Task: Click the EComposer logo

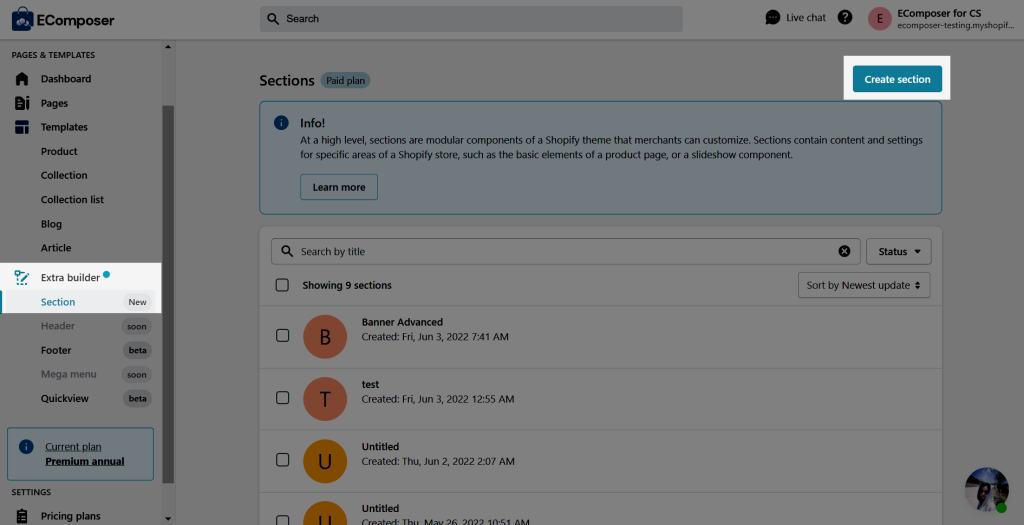Action: [63, 20]
